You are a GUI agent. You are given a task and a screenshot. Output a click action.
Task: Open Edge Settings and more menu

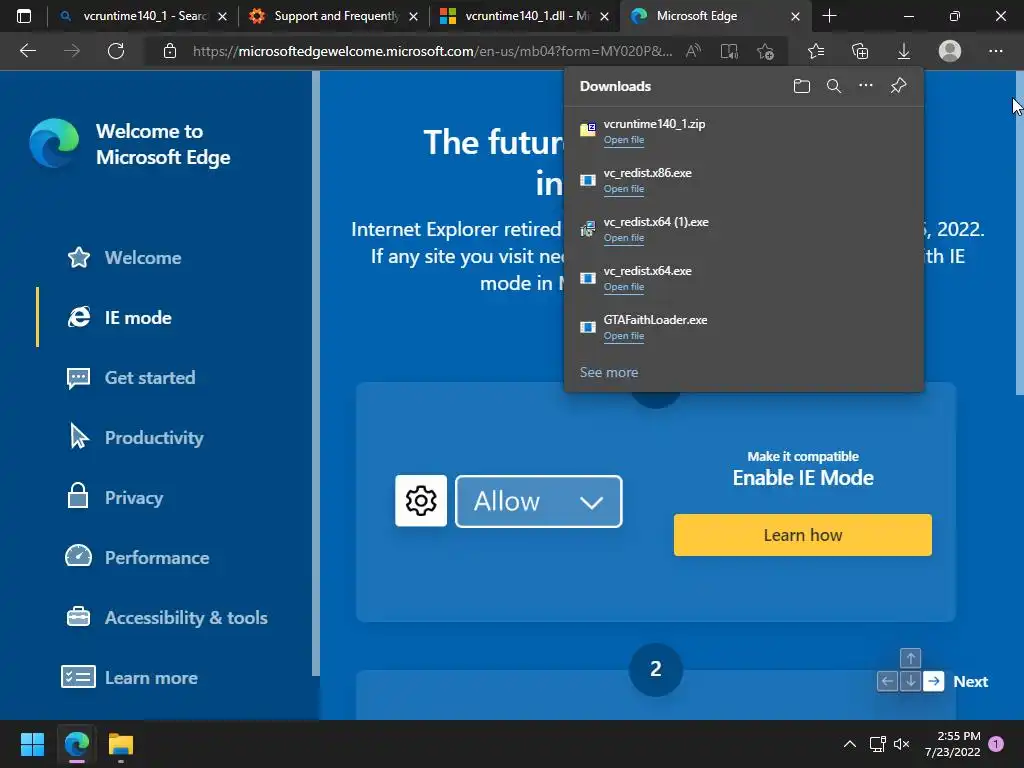(995, 51)
